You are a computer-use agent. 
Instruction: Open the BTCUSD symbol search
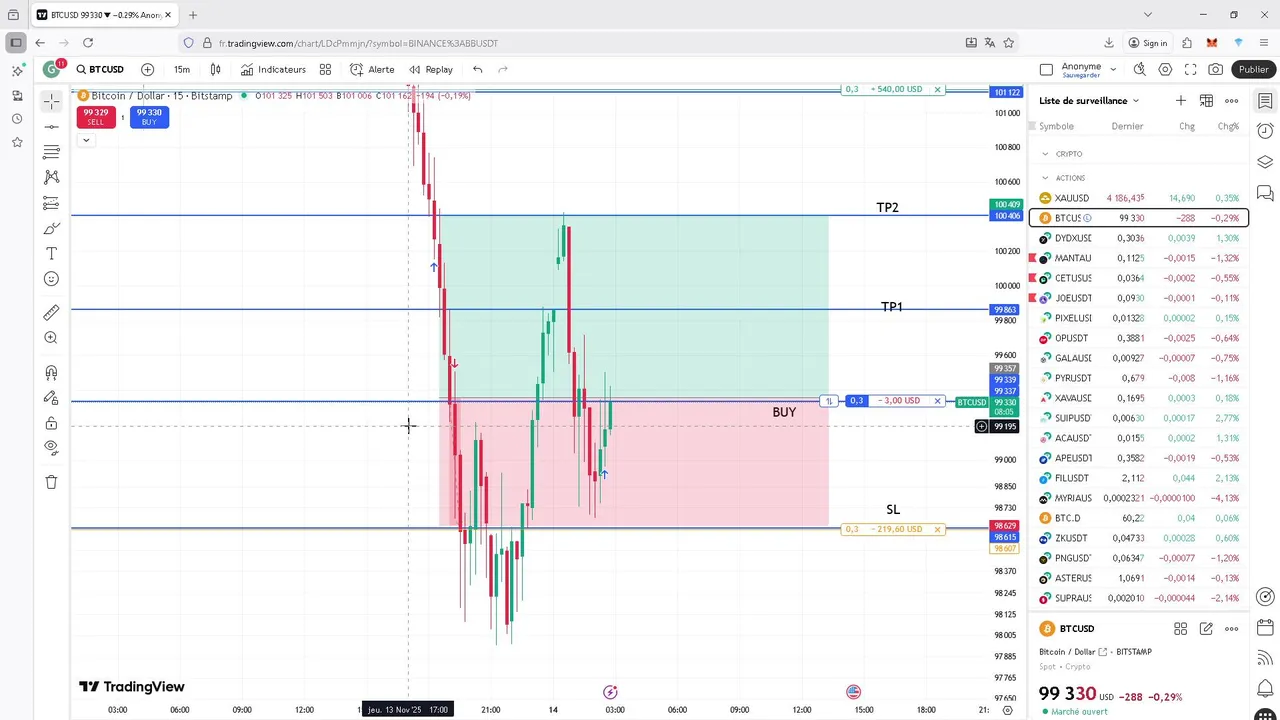point(100,69)
